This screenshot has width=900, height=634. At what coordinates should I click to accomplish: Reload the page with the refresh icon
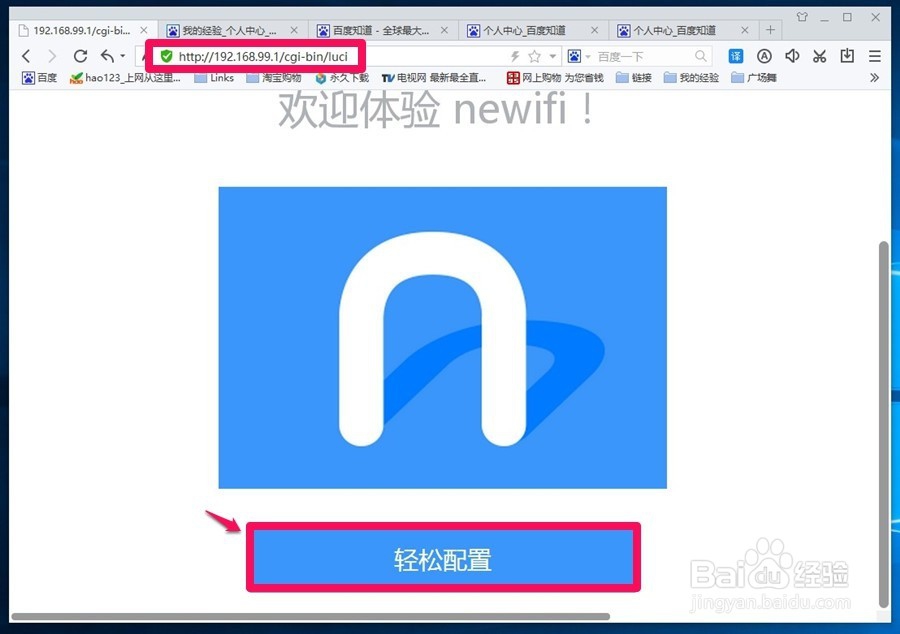(80, 56)
